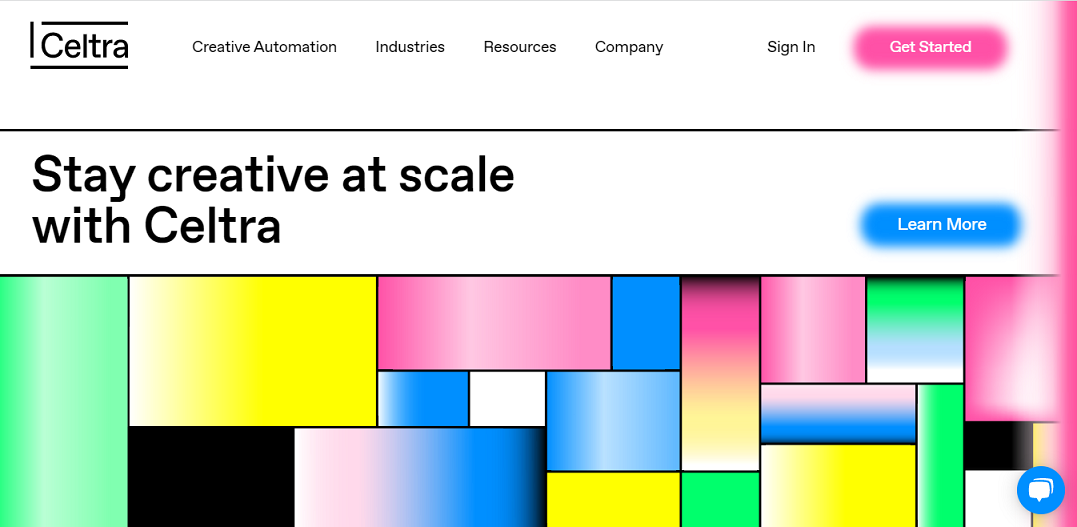Click the pink-to-blue gradient bar at bottom
Image resolution: width=1077 pixels, height=527 pixels.
click(419, 478)
